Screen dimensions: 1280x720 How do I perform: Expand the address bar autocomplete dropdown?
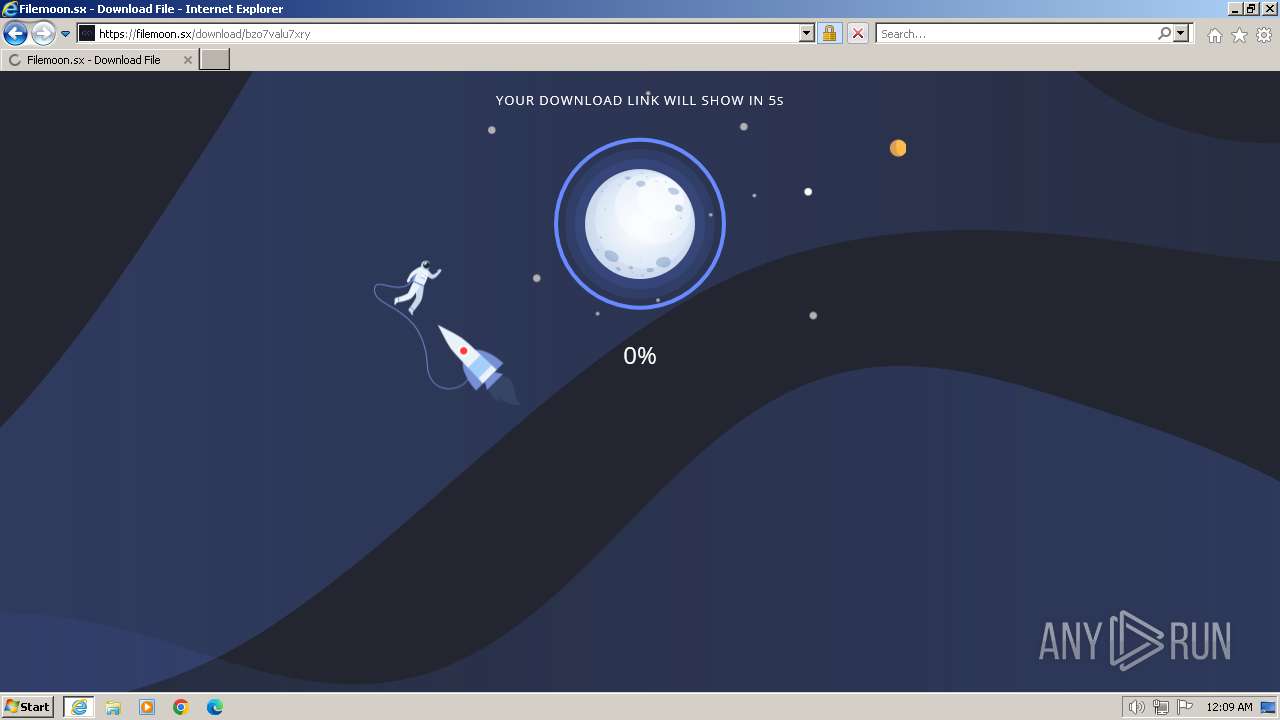807,34
